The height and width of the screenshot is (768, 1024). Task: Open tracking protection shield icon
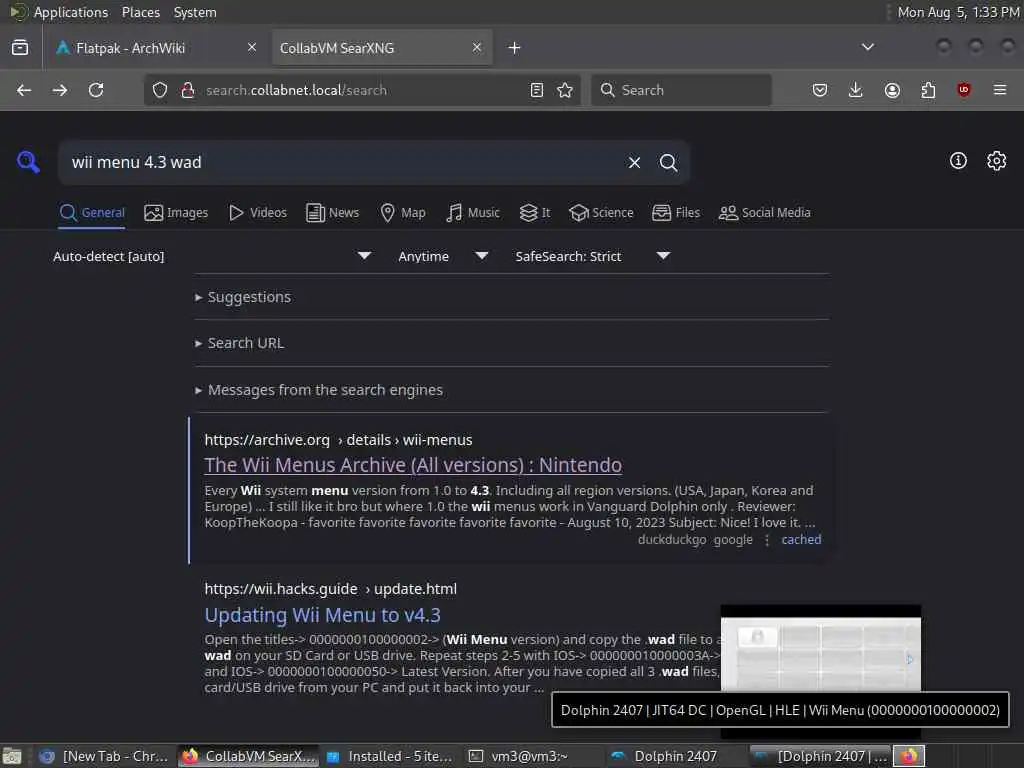(x=160, y=90)
